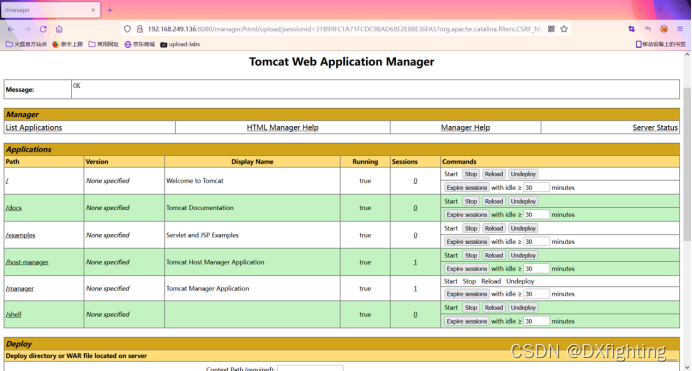
Task: Click the insecure connection lock icon
Action: 139,29
